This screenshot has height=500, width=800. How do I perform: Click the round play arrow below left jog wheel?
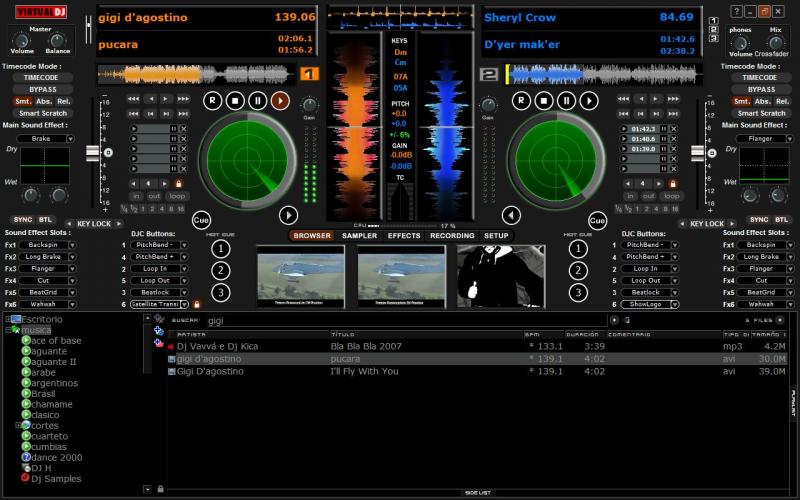[288, 215]
